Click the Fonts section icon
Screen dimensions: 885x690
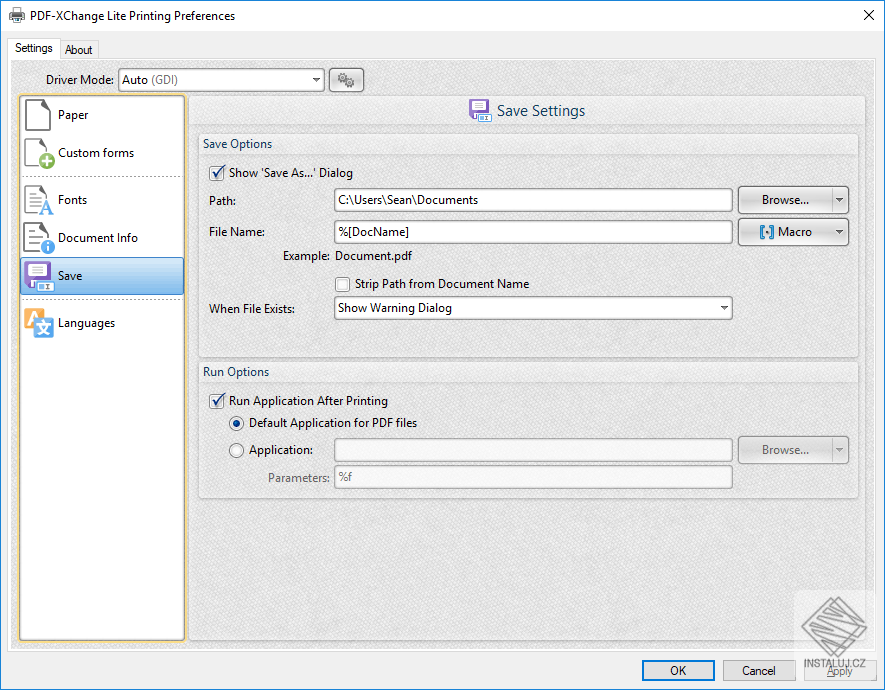click(x=38, y=200)
